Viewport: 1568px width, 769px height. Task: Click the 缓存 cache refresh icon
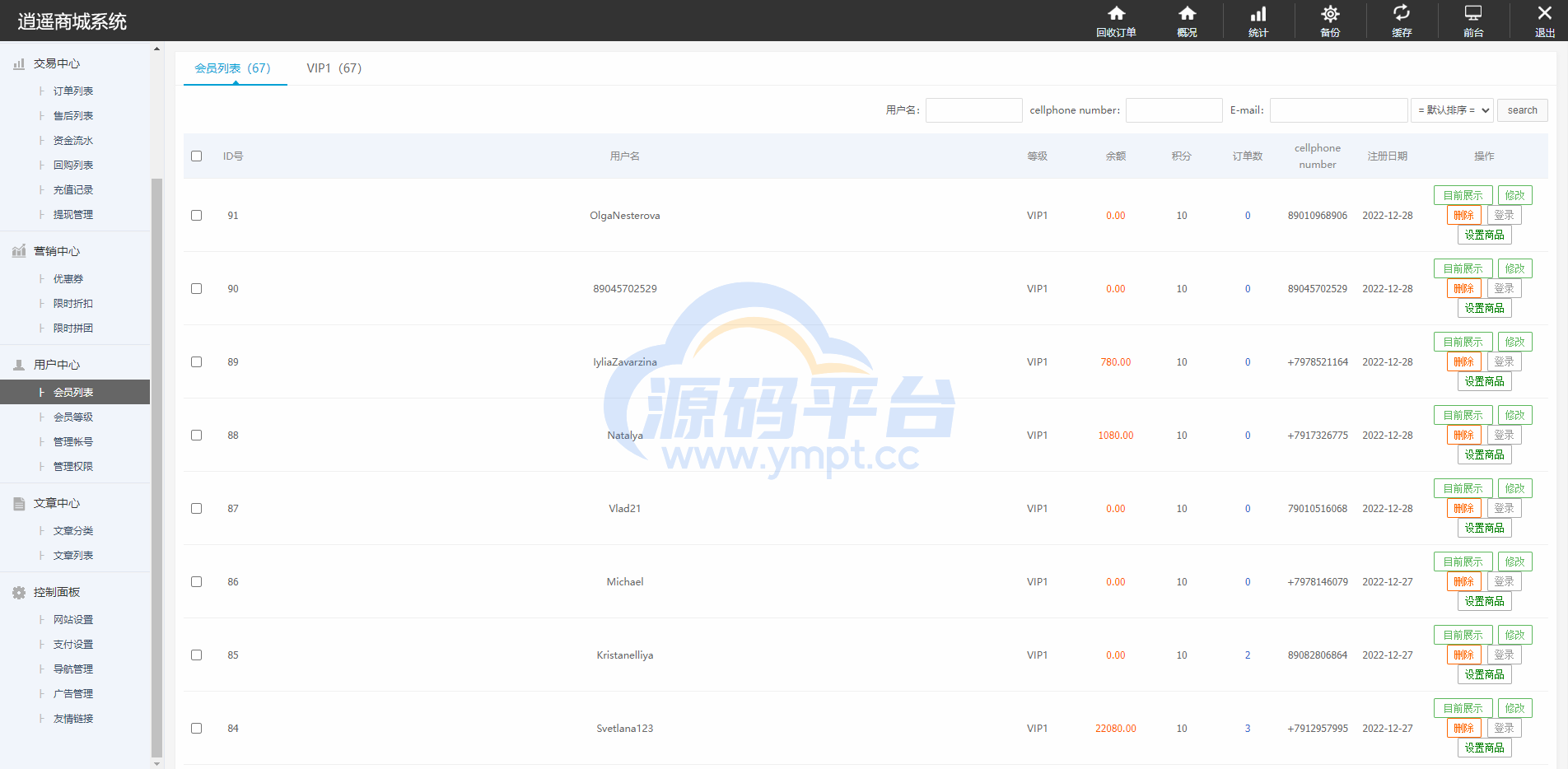pyautogui.click(x=1402, y=13)
